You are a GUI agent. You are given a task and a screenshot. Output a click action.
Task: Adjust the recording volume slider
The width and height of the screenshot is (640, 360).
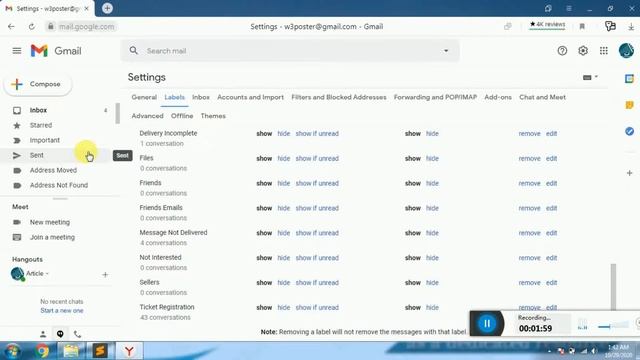point(613,326)
